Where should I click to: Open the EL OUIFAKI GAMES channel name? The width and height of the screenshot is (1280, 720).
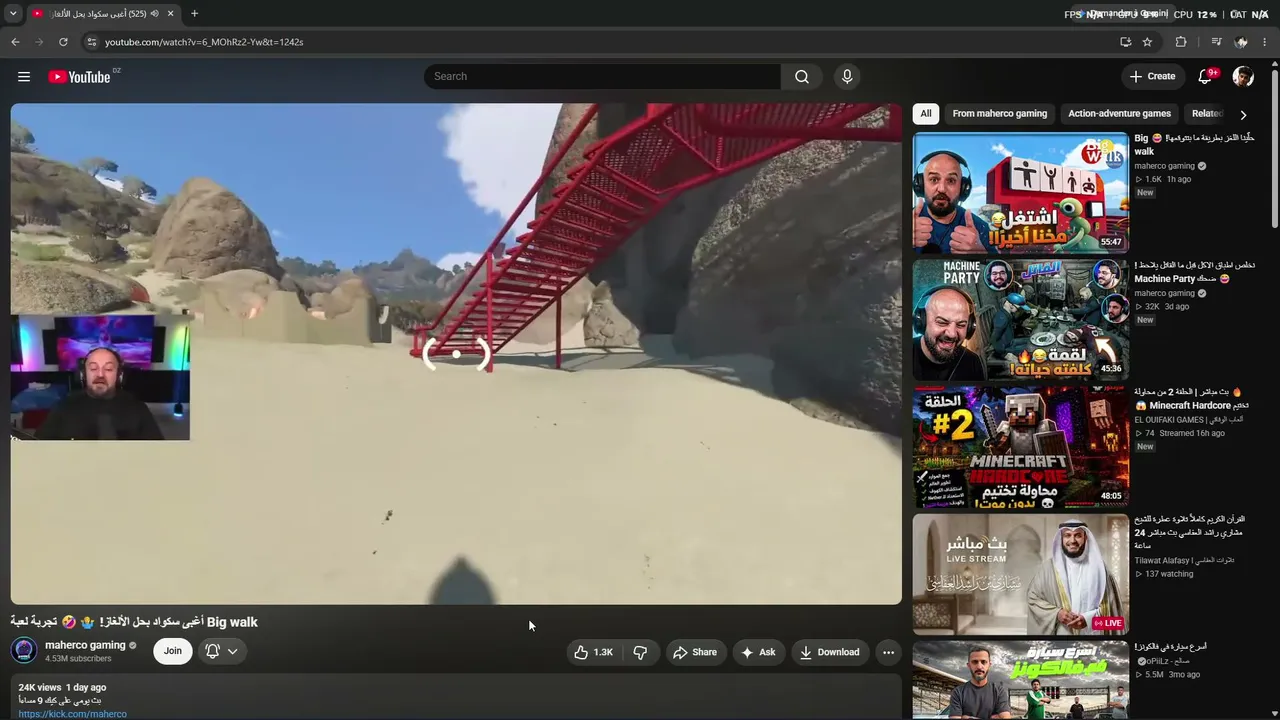click(x=1189, y=420)
